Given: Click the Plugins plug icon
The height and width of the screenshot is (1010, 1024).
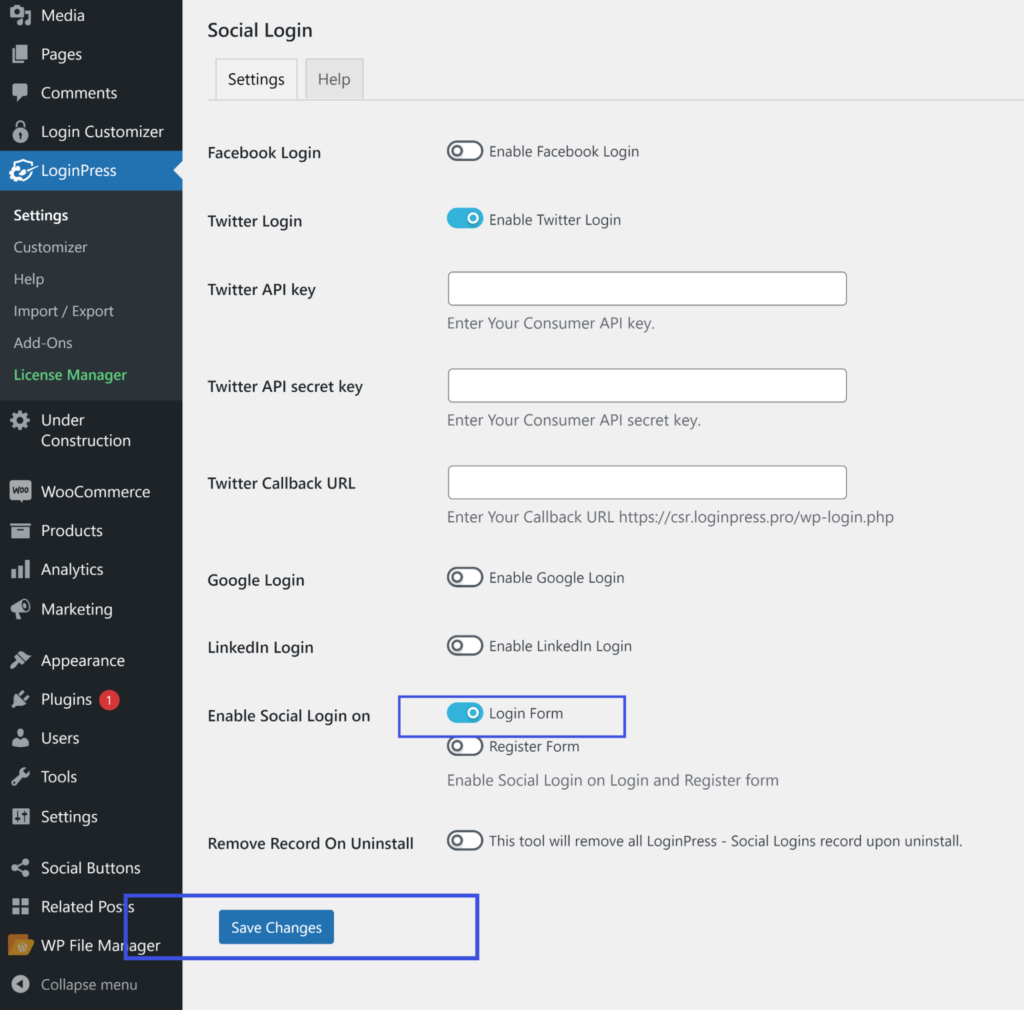Looking at the screenshot, I should point(20,699).
